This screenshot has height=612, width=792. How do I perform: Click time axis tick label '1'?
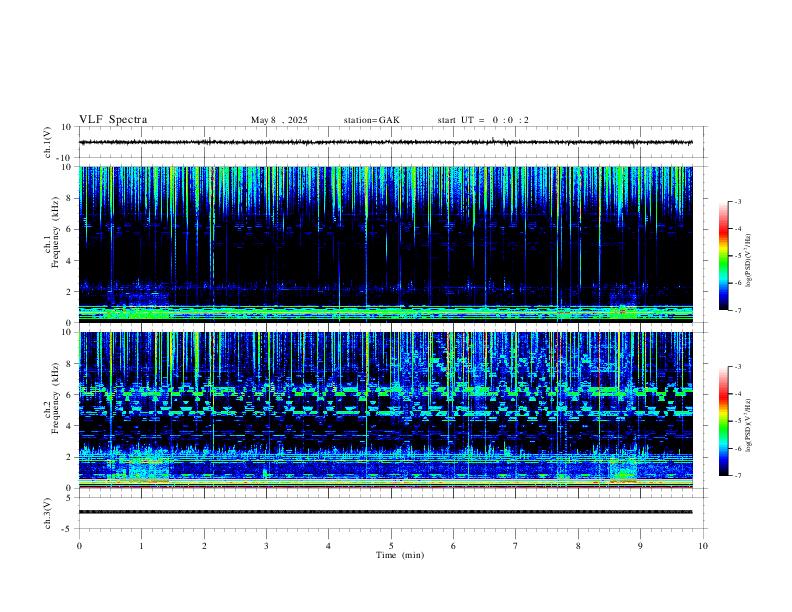pyautogui.click(x=141, y=546)
